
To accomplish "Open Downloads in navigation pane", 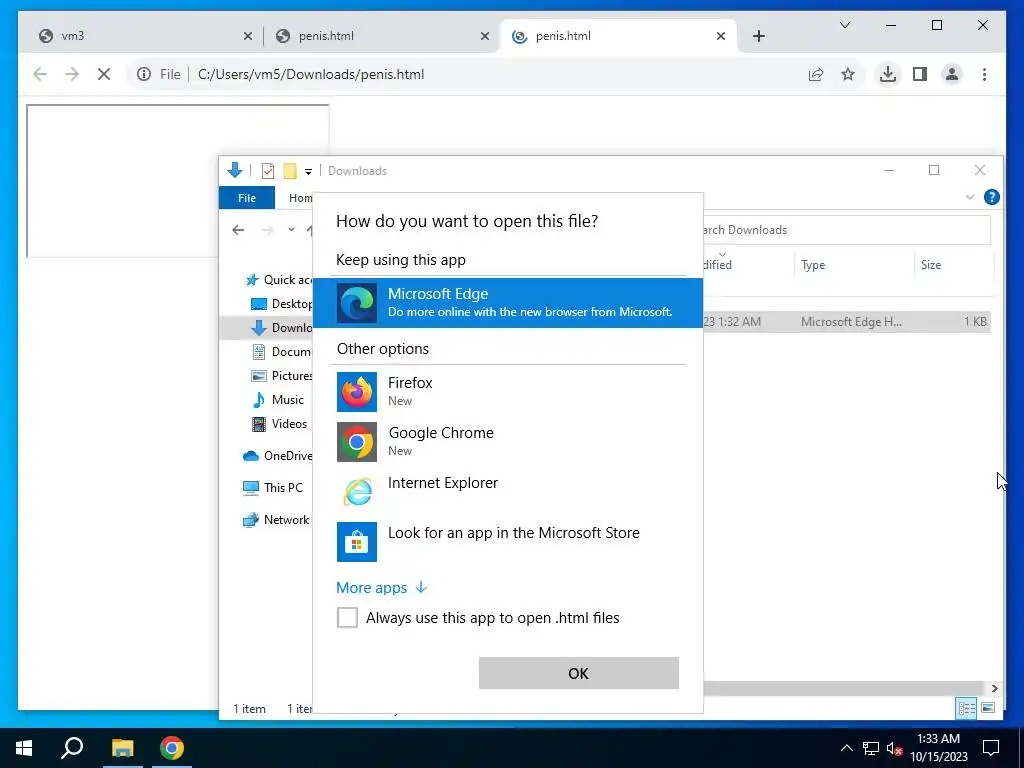I will point(281,328).
